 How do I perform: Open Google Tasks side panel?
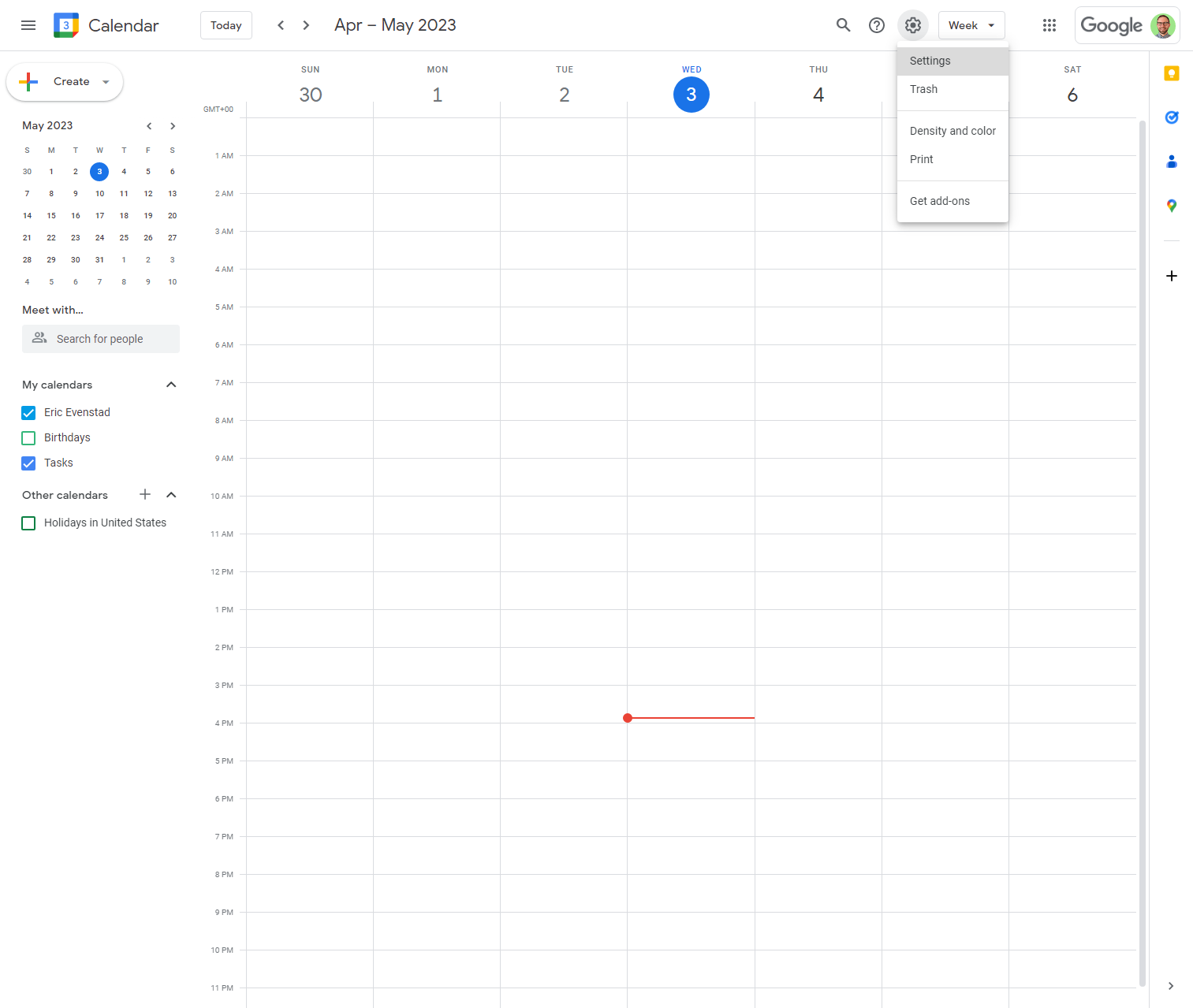click(1172, 117)
